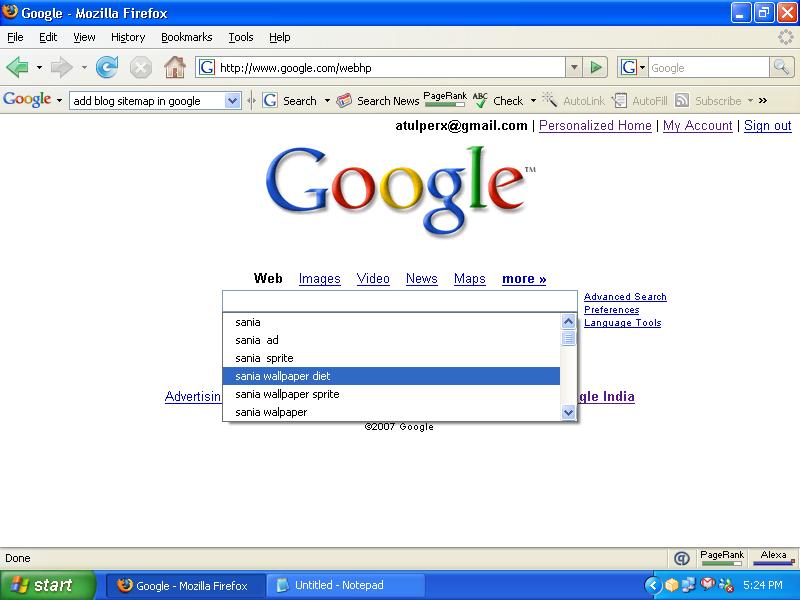Click the Forward arrow button
The height and width of the screenshot is (600, 800).
pyautogui.click(x=62, y=67)
